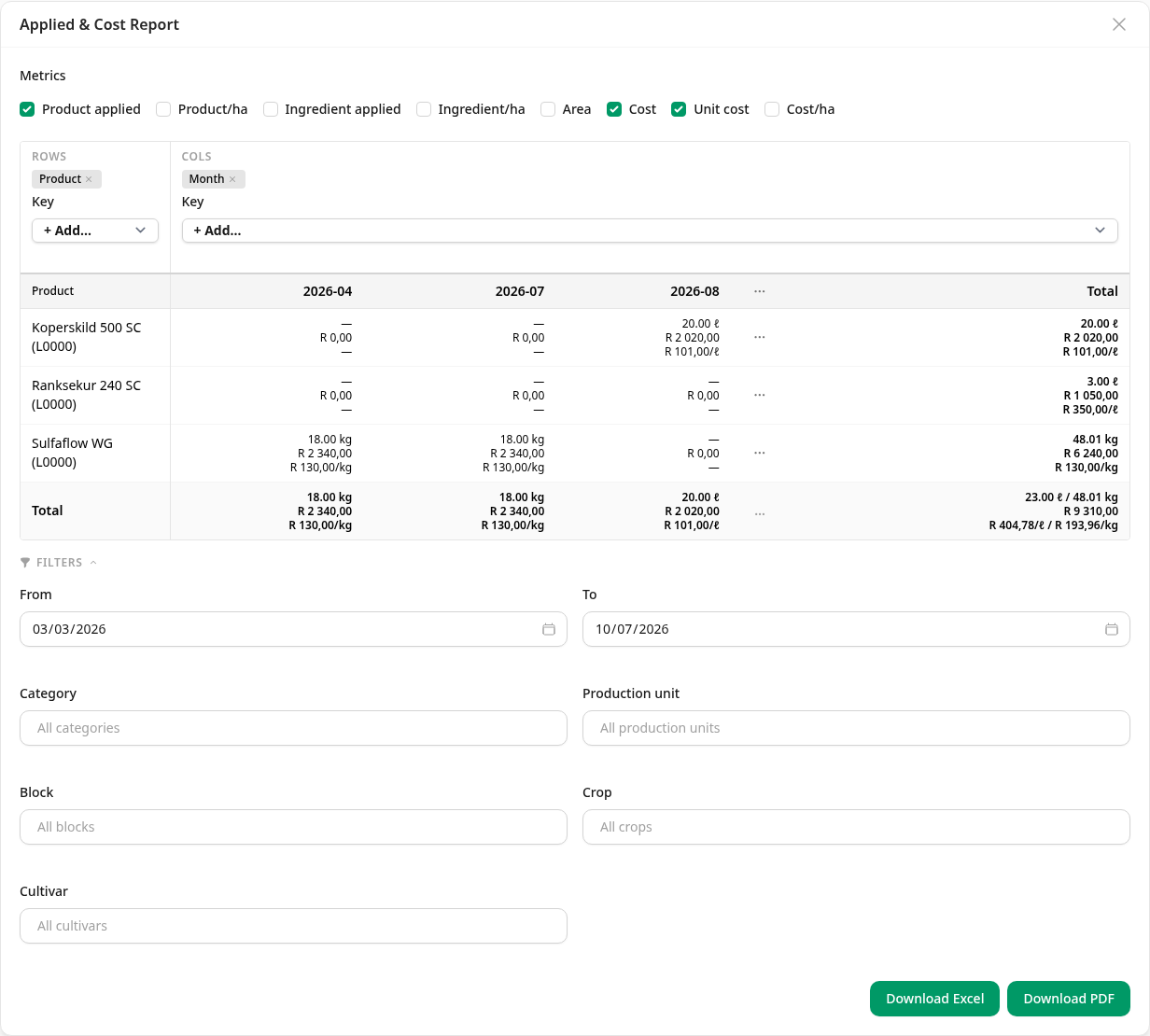Show hidden columns via header ellipsis
This screenshot has width=1150, height=1036.
pyautogui.click(x=760, y=291)
